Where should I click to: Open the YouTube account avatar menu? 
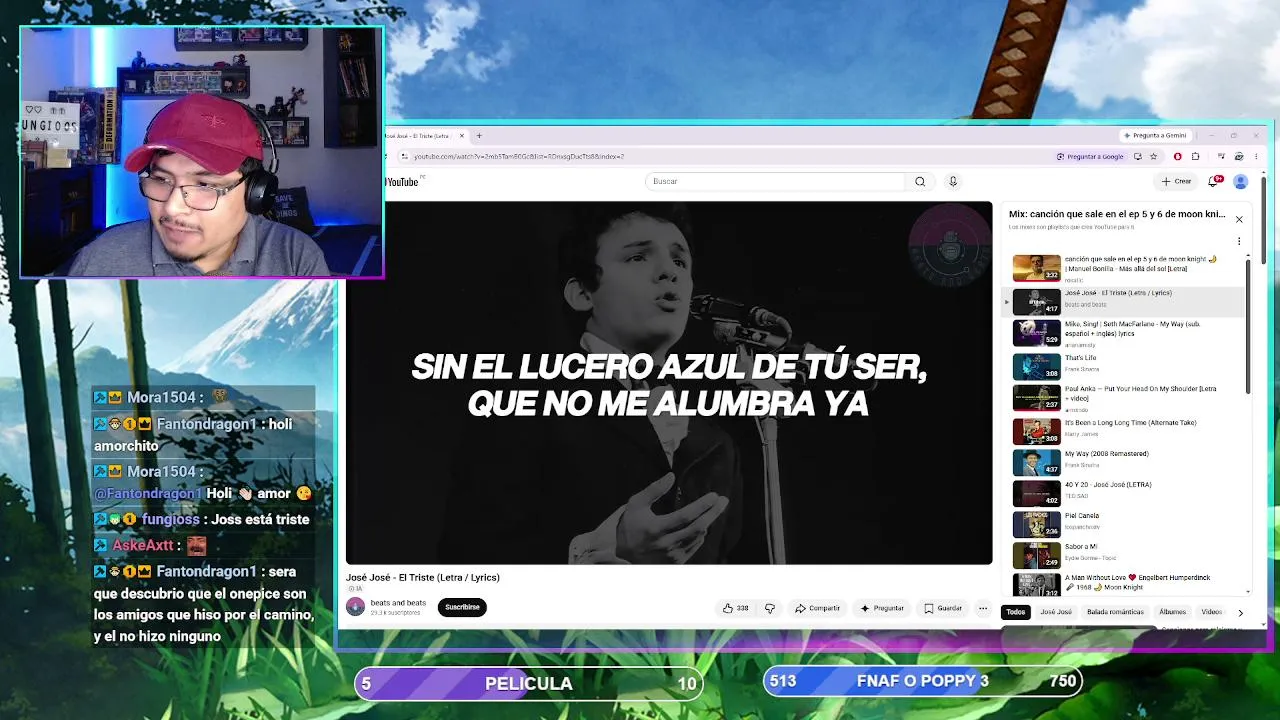coord(1241,181)
